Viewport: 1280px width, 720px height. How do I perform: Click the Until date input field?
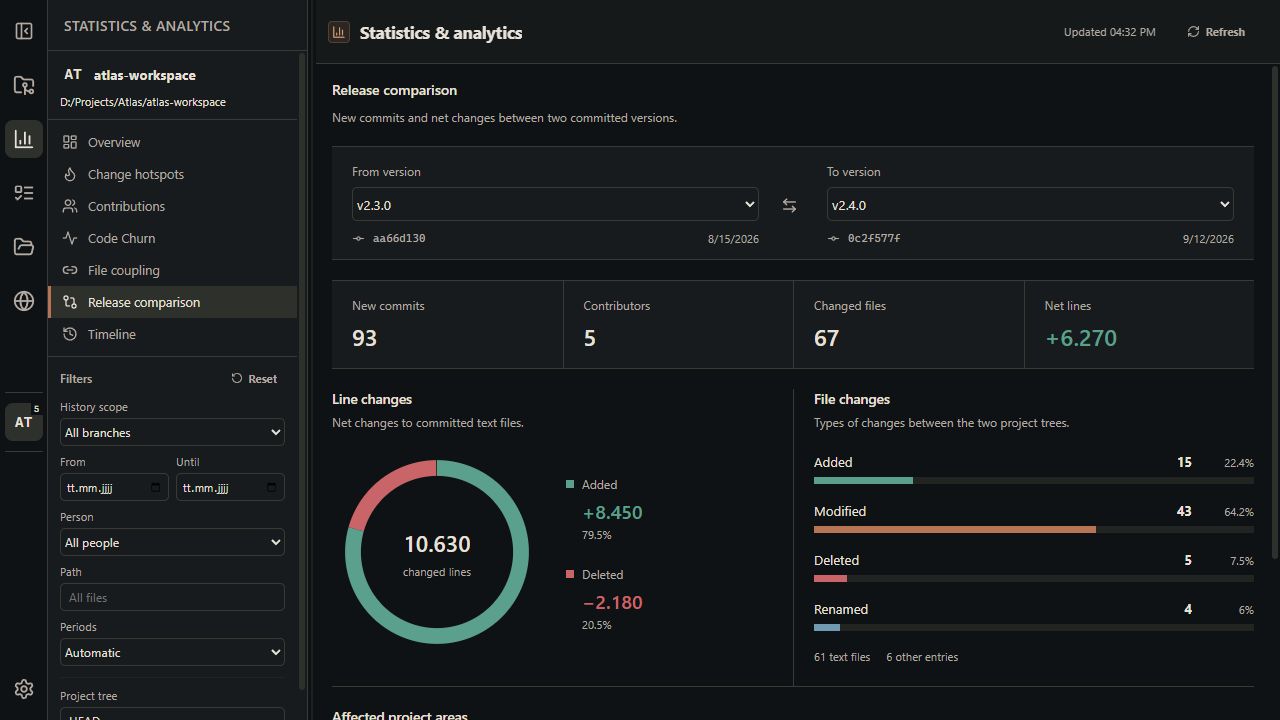230,488
